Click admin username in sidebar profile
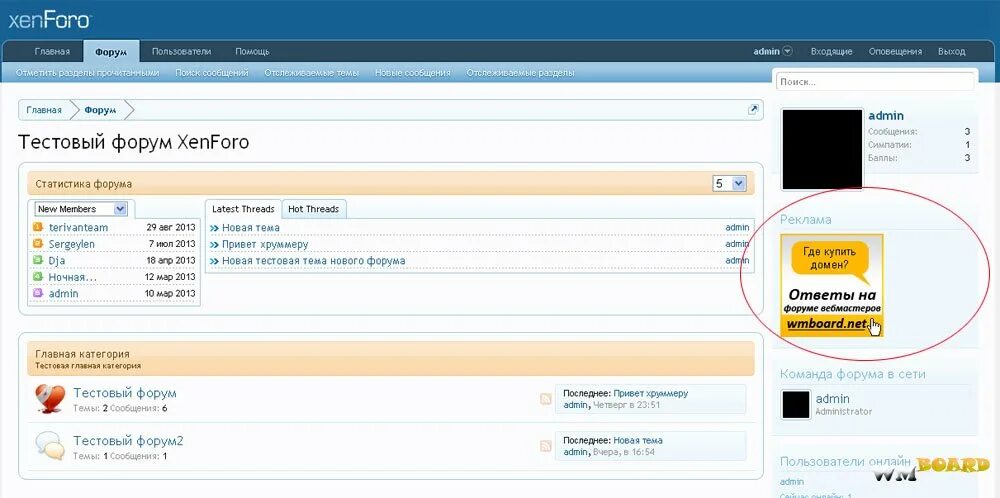This screenshot has width=1000, height=498. 886,115
